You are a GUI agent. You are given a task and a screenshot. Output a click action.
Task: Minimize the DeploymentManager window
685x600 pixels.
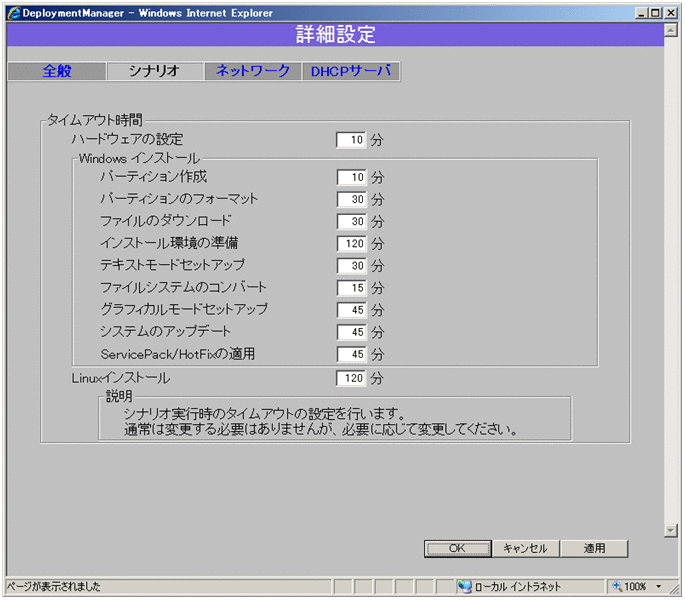click(641, 13)
